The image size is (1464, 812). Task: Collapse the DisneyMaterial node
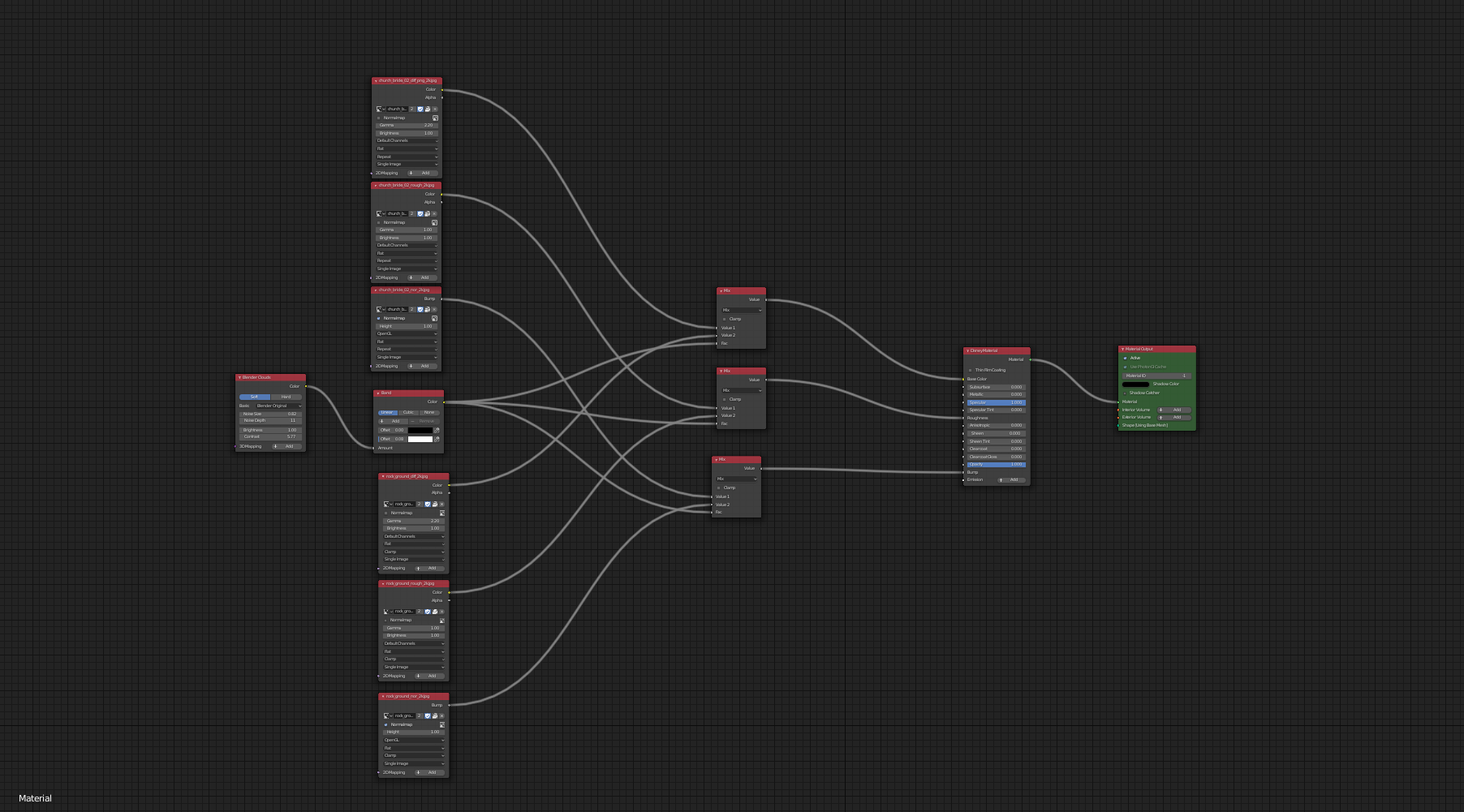(x=967, y=350)
